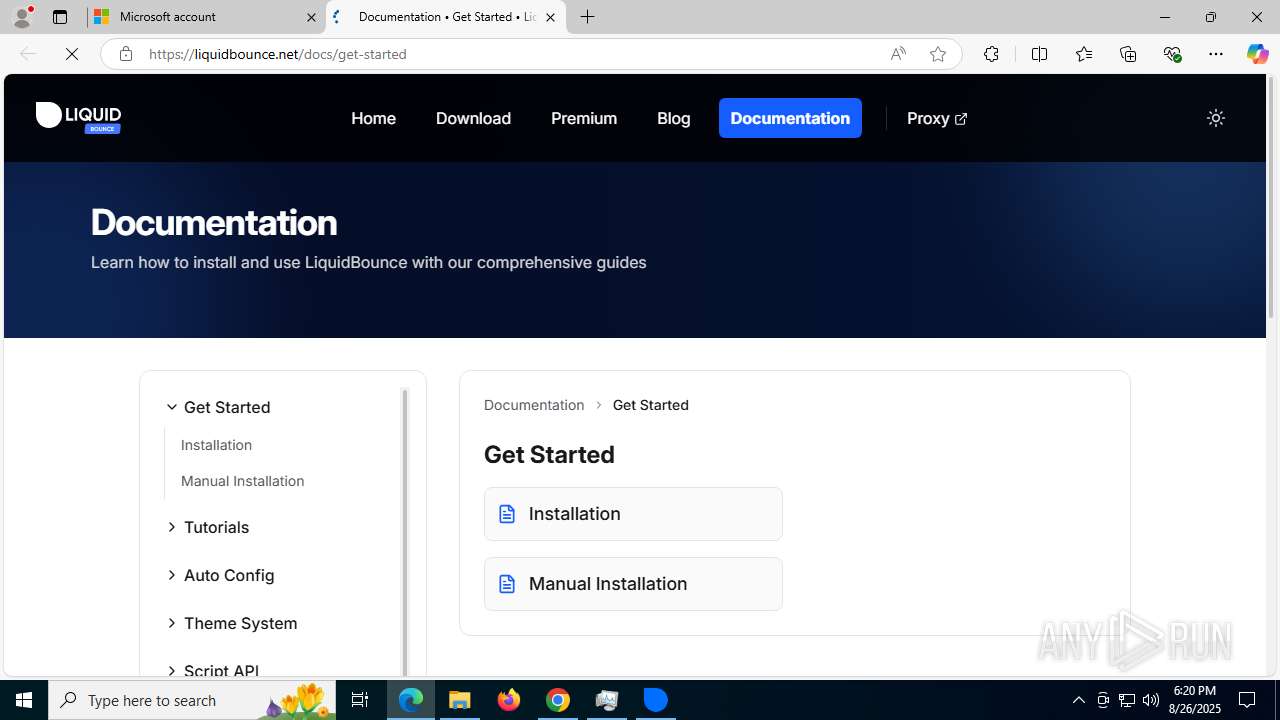1280x720 pixels.
Task: Expand the Script API sidebar section
Action: pyautogui.click(x=213, y=670)
